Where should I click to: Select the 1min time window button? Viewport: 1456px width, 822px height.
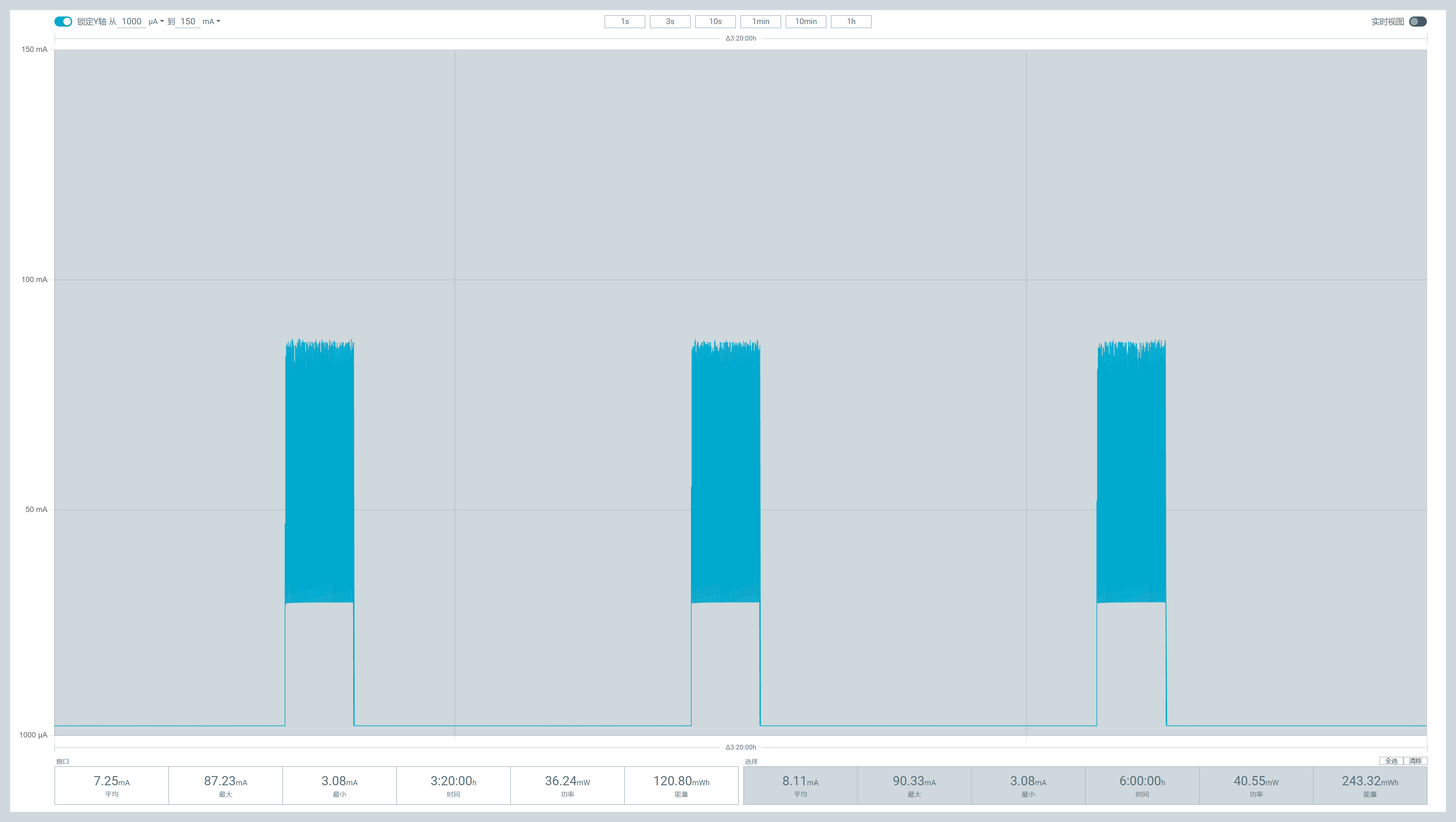click(760, 22)
